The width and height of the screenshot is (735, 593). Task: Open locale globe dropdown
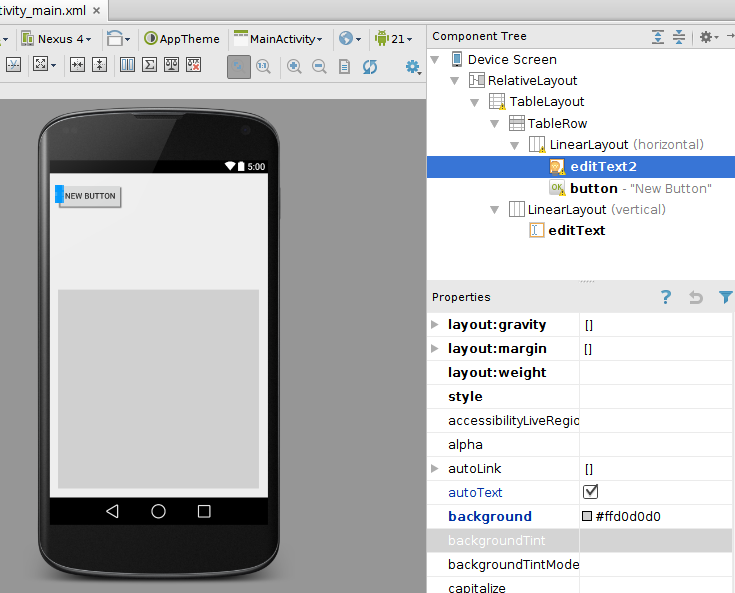[x=350, y=38]
